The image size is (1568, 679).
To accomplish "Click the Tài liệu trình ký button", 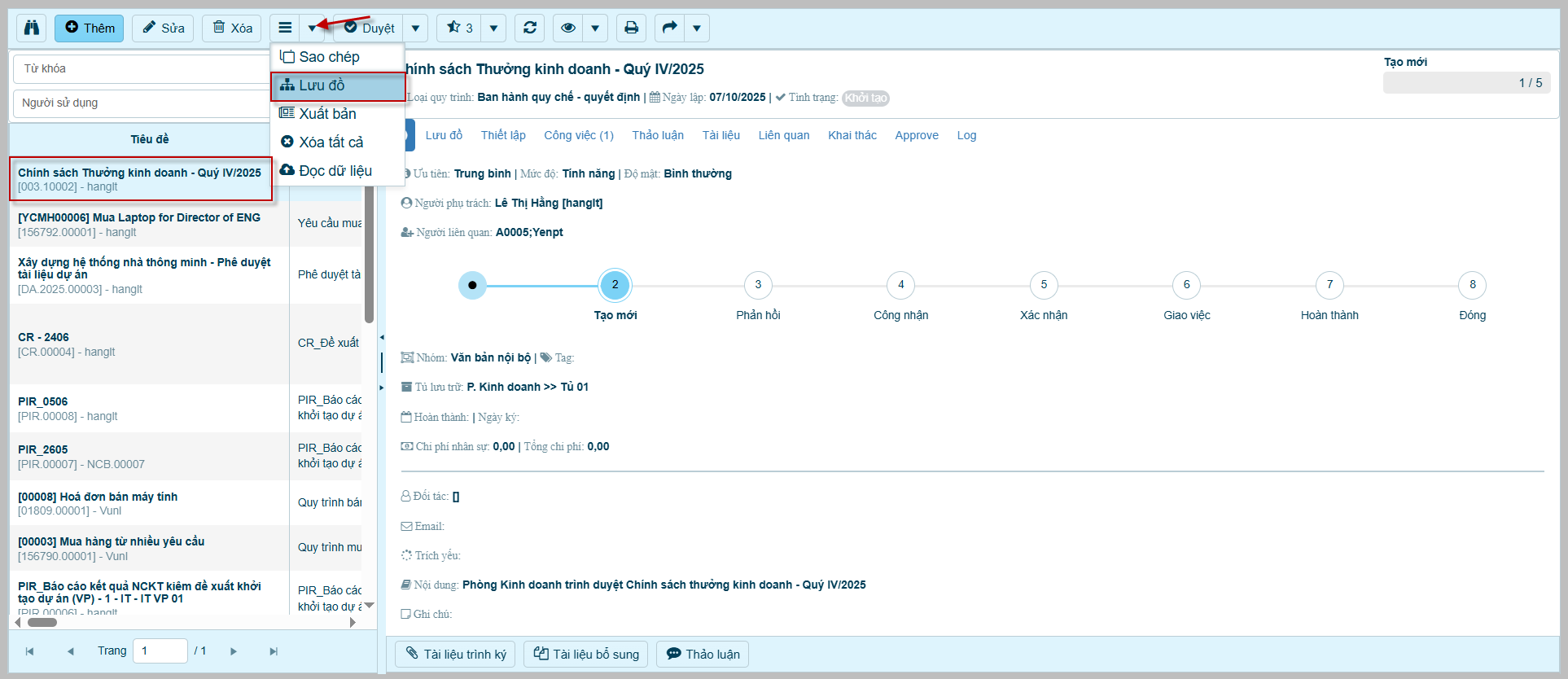I will click(x=455, y=654).
